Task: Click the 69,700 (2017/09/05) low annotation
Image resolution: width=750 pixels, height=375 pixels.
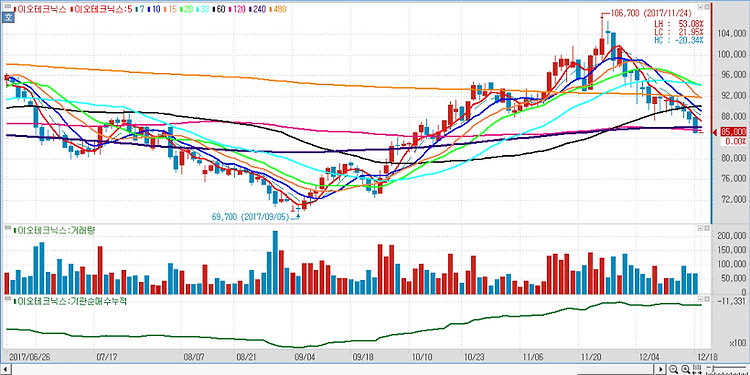Action: [x=251, y=217]
